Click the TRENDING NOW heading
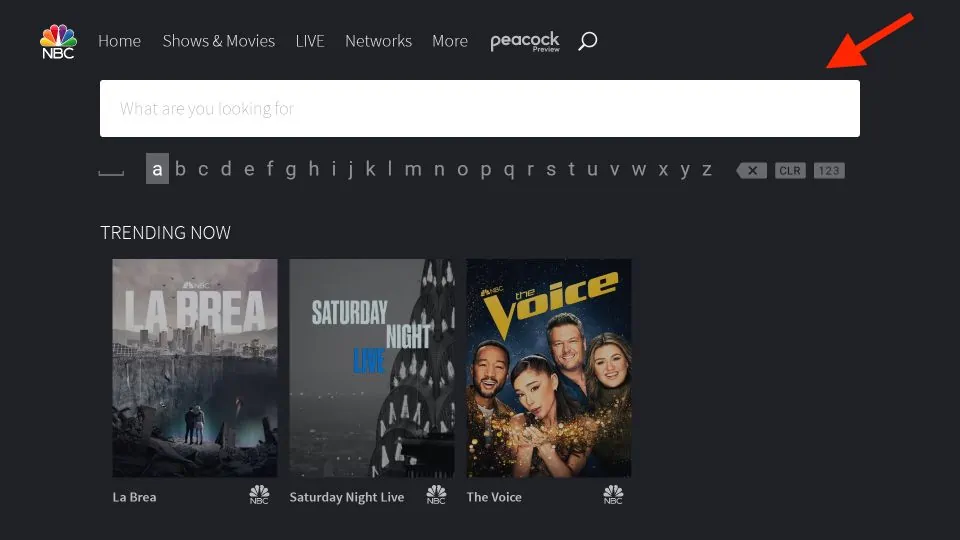The image size is (960, 540). pos(165,233)
